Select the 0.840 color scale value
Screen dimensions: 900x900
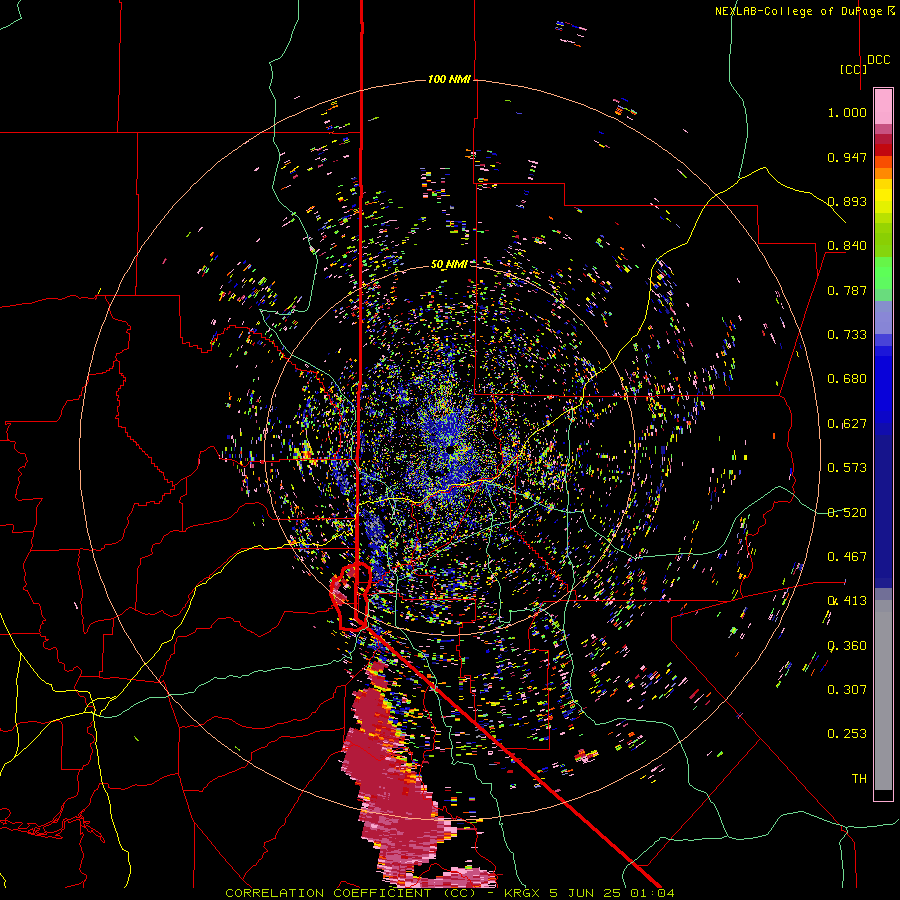[x=847, y=246]
